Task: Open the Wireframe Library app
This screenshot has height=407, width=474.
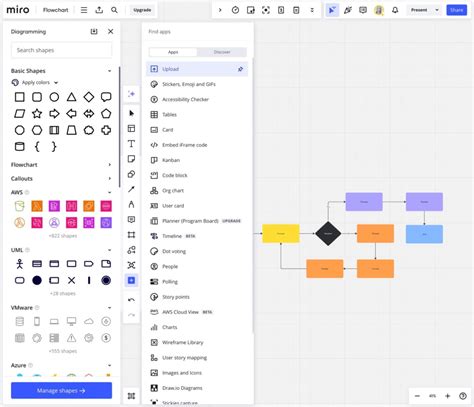Action: 197,342
